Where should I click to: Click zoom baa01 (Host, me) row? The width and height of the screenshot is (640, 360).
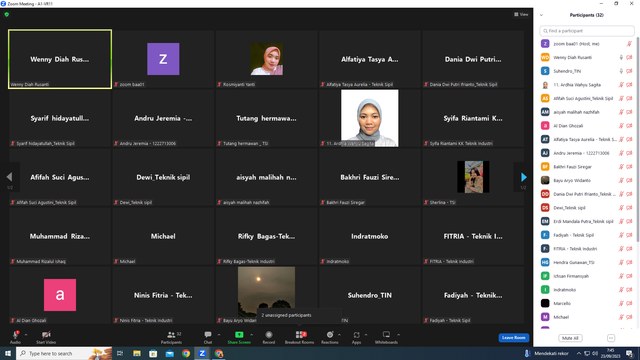[587, 44]
